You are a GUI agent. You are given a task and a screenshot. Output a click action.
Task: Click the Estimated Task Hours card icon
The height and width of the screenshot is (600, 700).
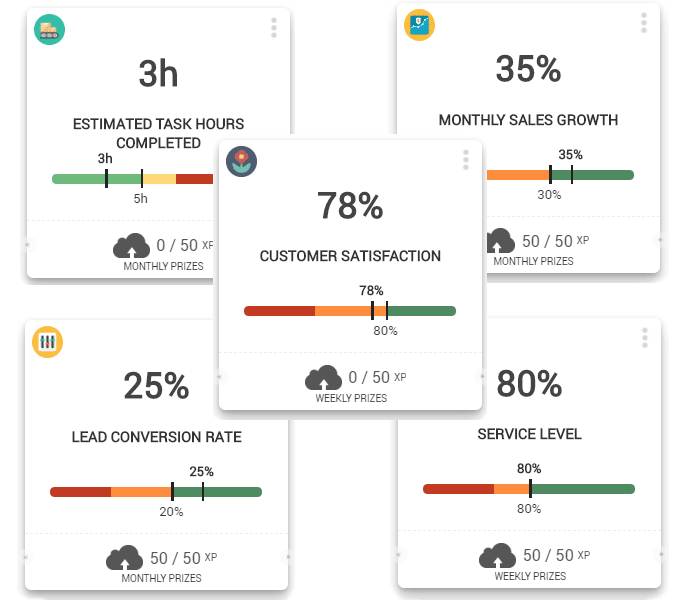48,29
